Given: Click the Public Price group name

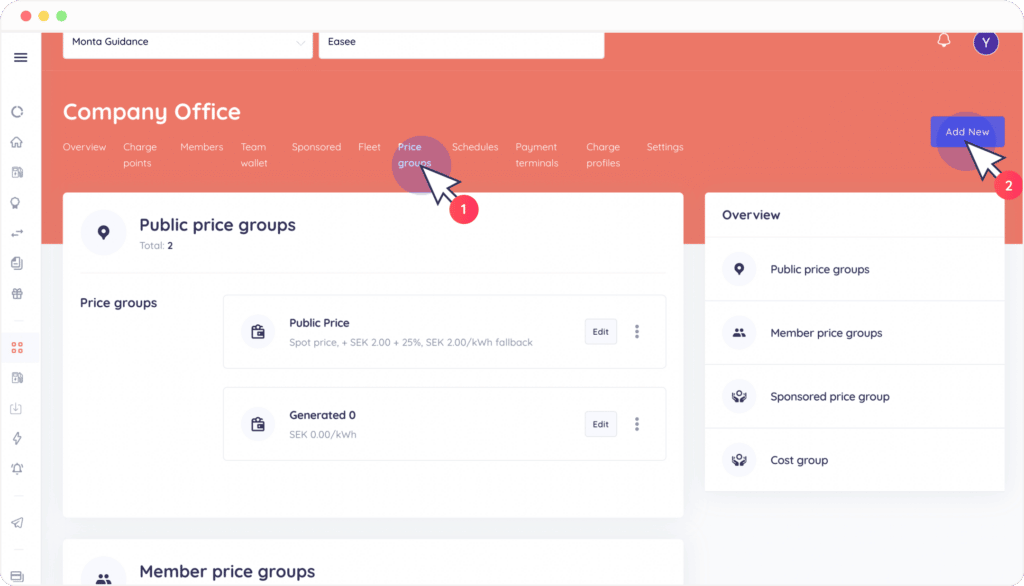Looking at the screenshot, I should click(x=319, y=323).
